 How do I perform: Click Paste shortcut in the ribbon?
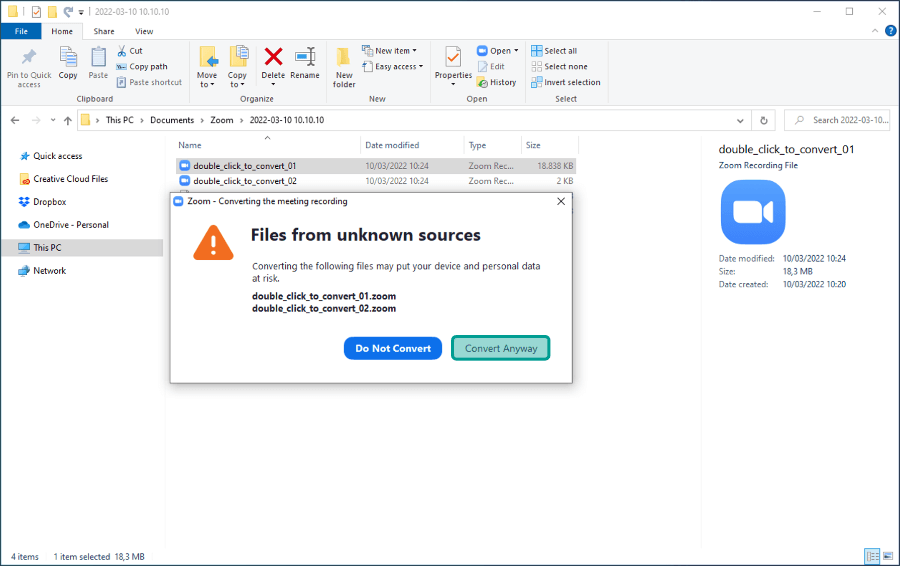coord(149,82)
